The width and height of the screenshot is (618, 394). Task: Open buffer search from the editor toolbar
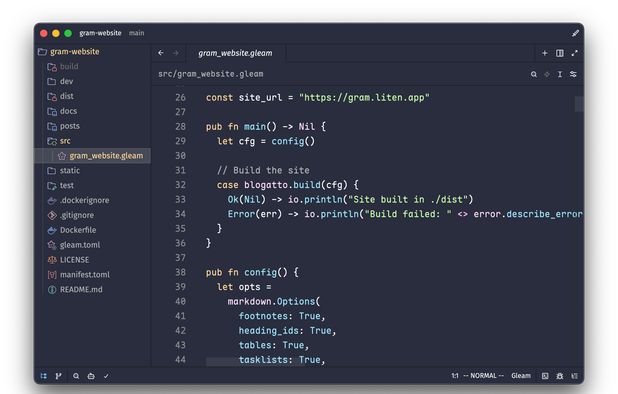pyautogui.click(x=534, y=74)
